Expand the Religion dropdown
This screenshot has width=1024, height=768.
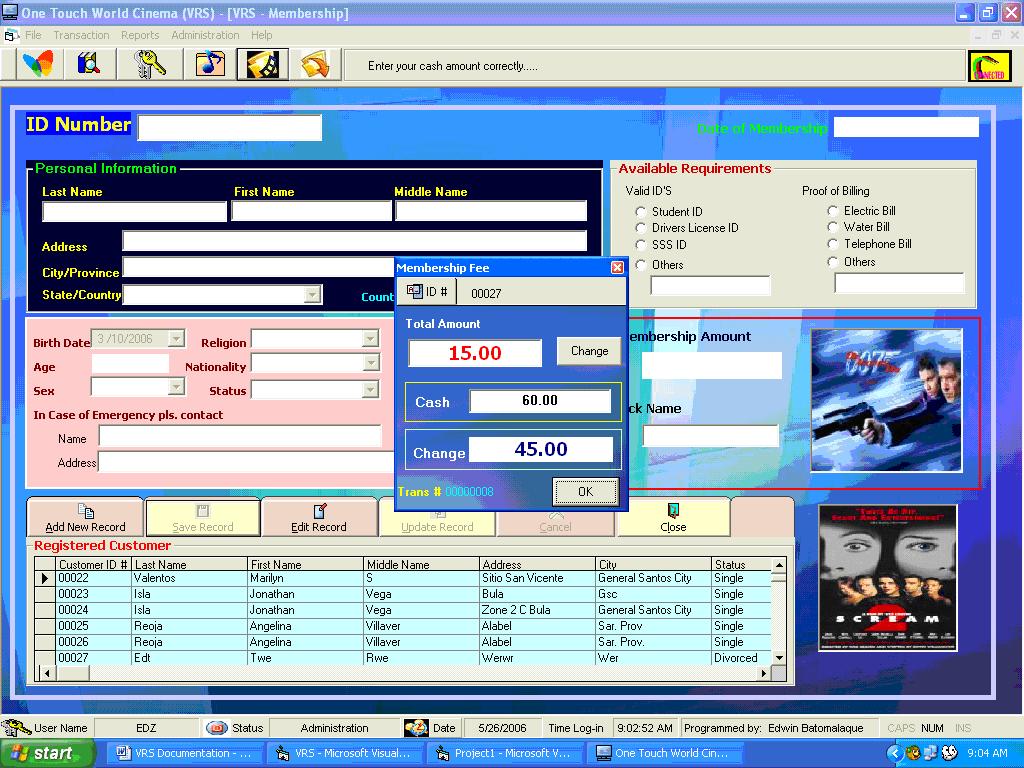click(x=370, y=340)
